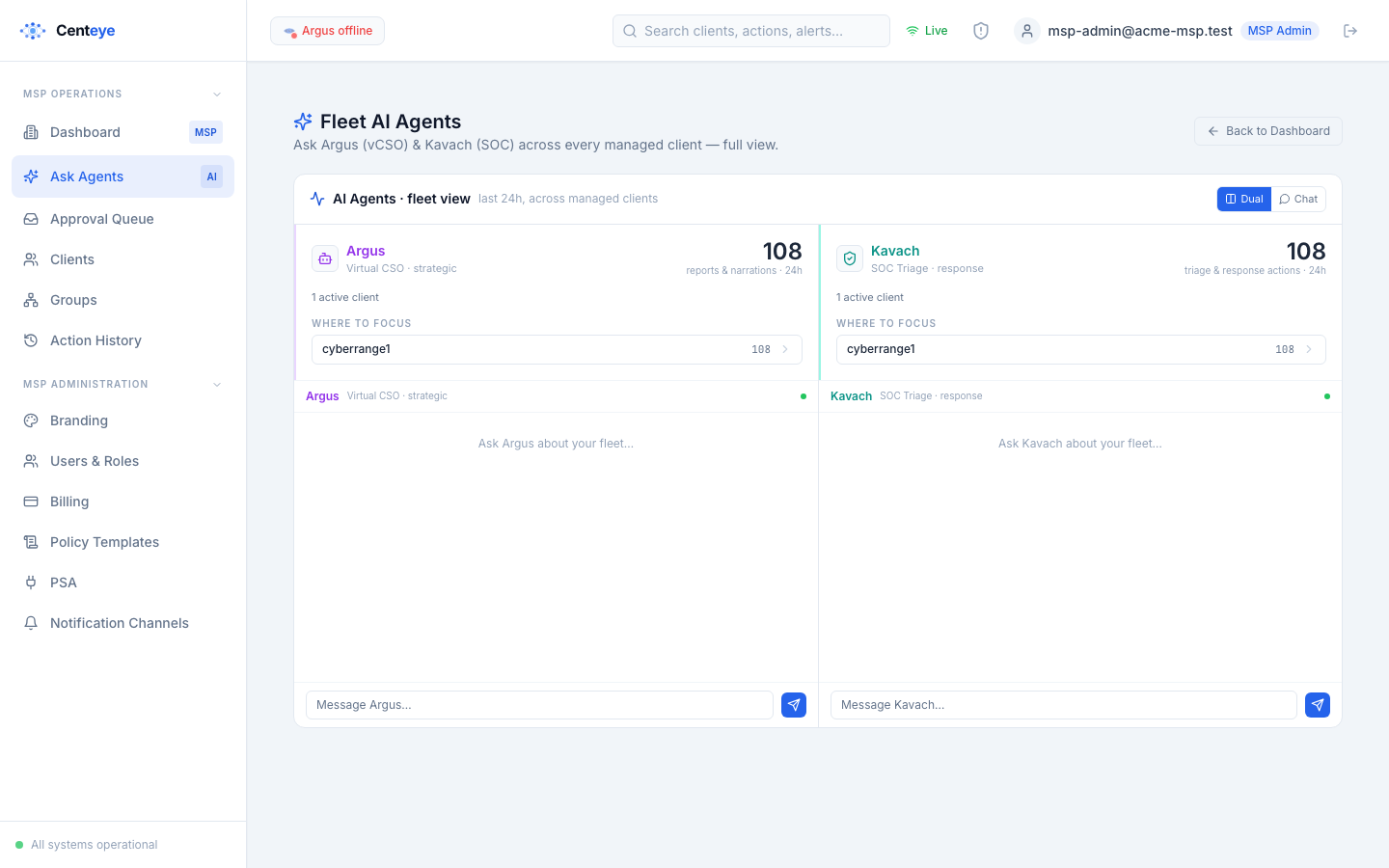Click the Action History clock icon
This screenshot has height=868, width=1389.
pyautogui.click(x=31, y=340)
